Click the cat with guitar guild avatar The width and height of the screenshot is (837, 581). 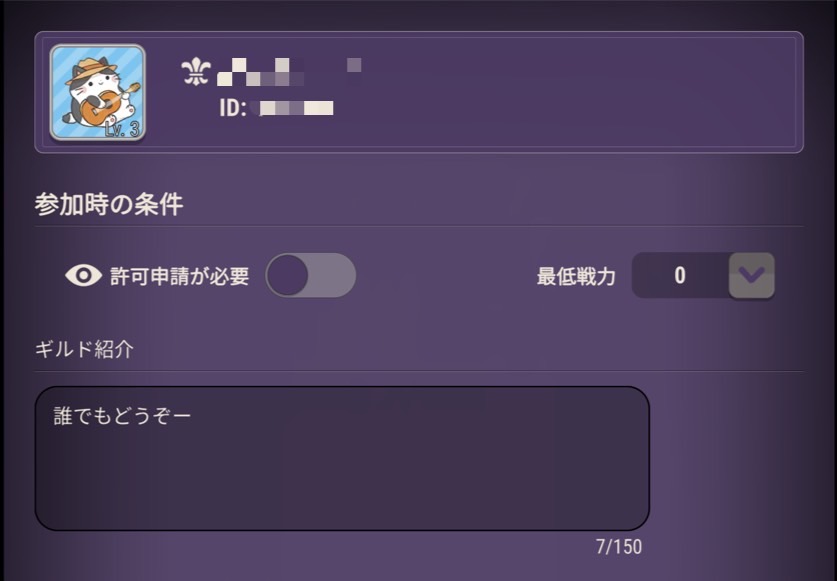(98, 92)
